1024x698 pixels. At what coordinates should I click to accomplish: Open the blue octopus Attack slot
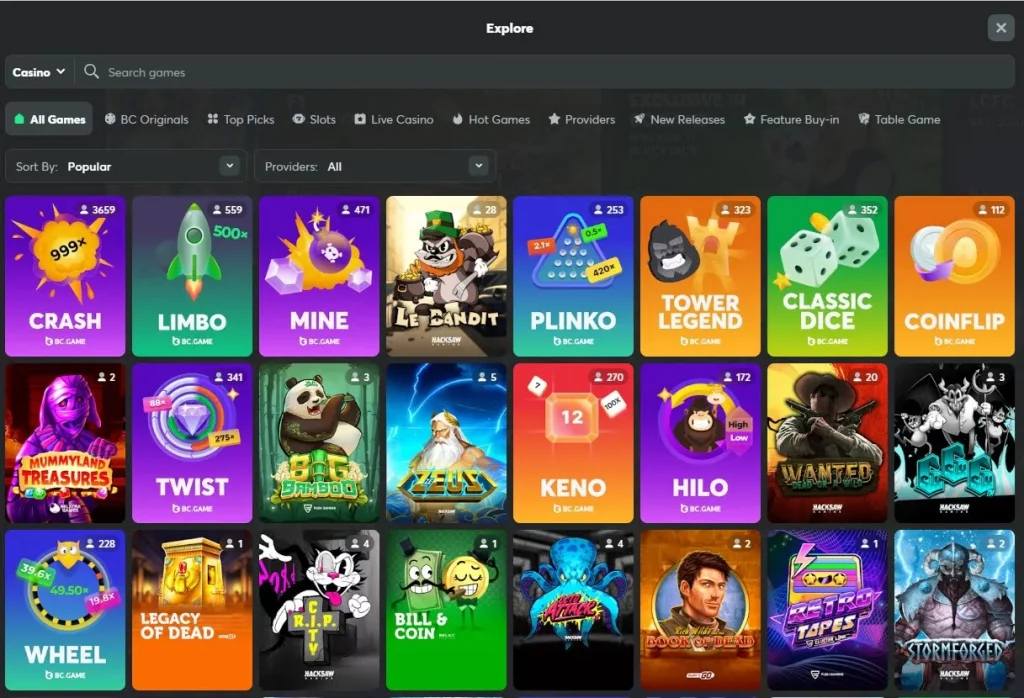pyautogui.click(x=573, y=610)
